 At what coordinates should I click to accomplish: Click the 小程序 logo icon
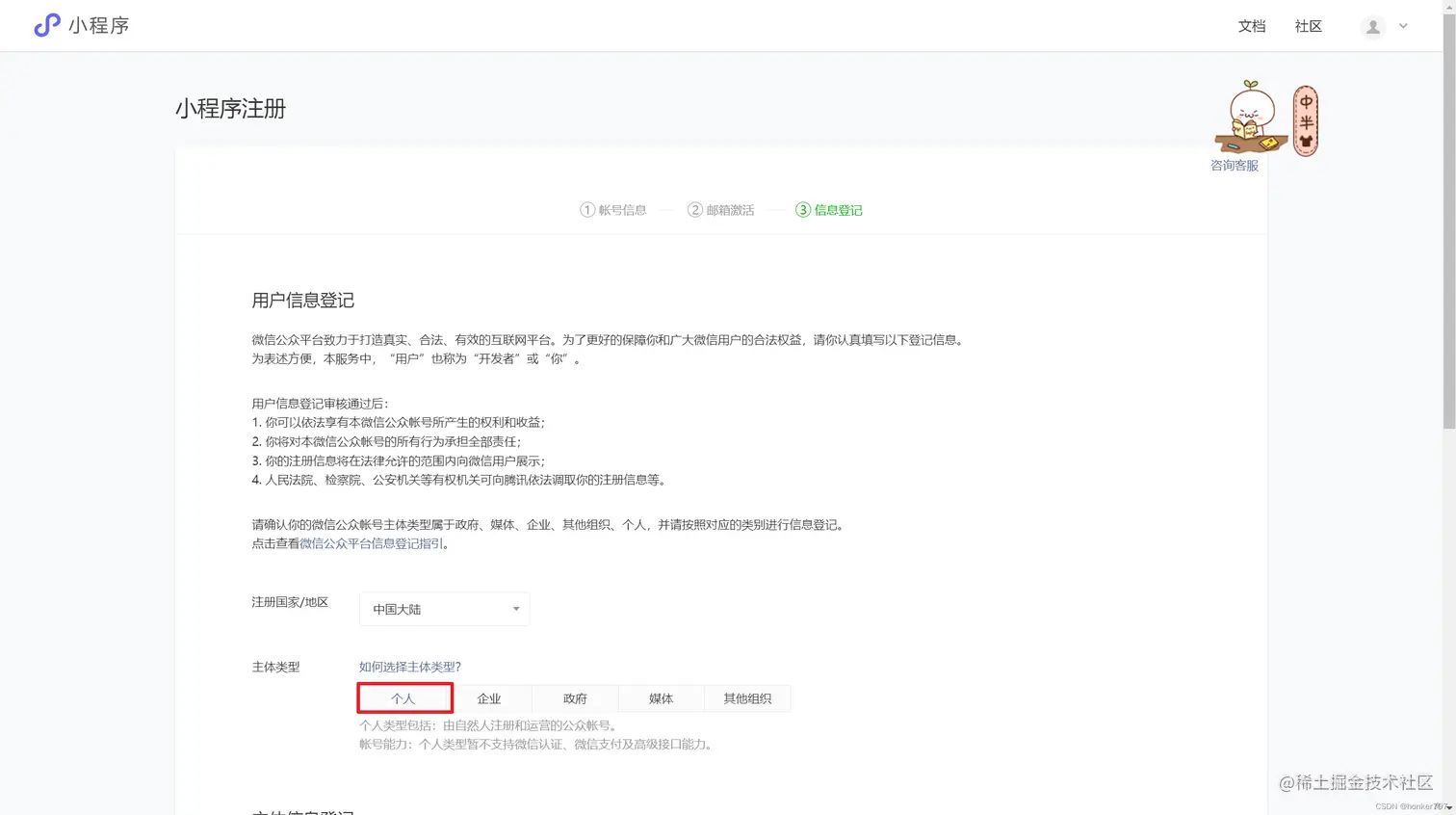click(46, 25)
